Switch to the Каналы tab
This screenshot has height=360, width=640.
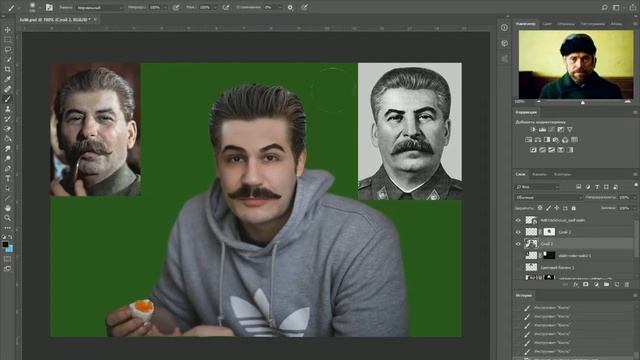[539, 174]
